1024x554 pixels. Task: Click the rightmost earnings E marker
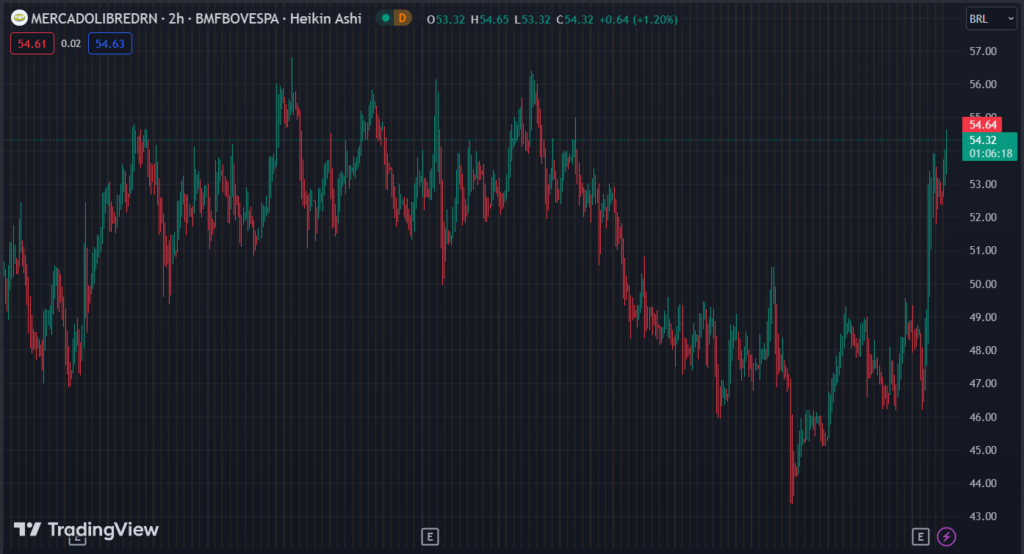(920, 537)
